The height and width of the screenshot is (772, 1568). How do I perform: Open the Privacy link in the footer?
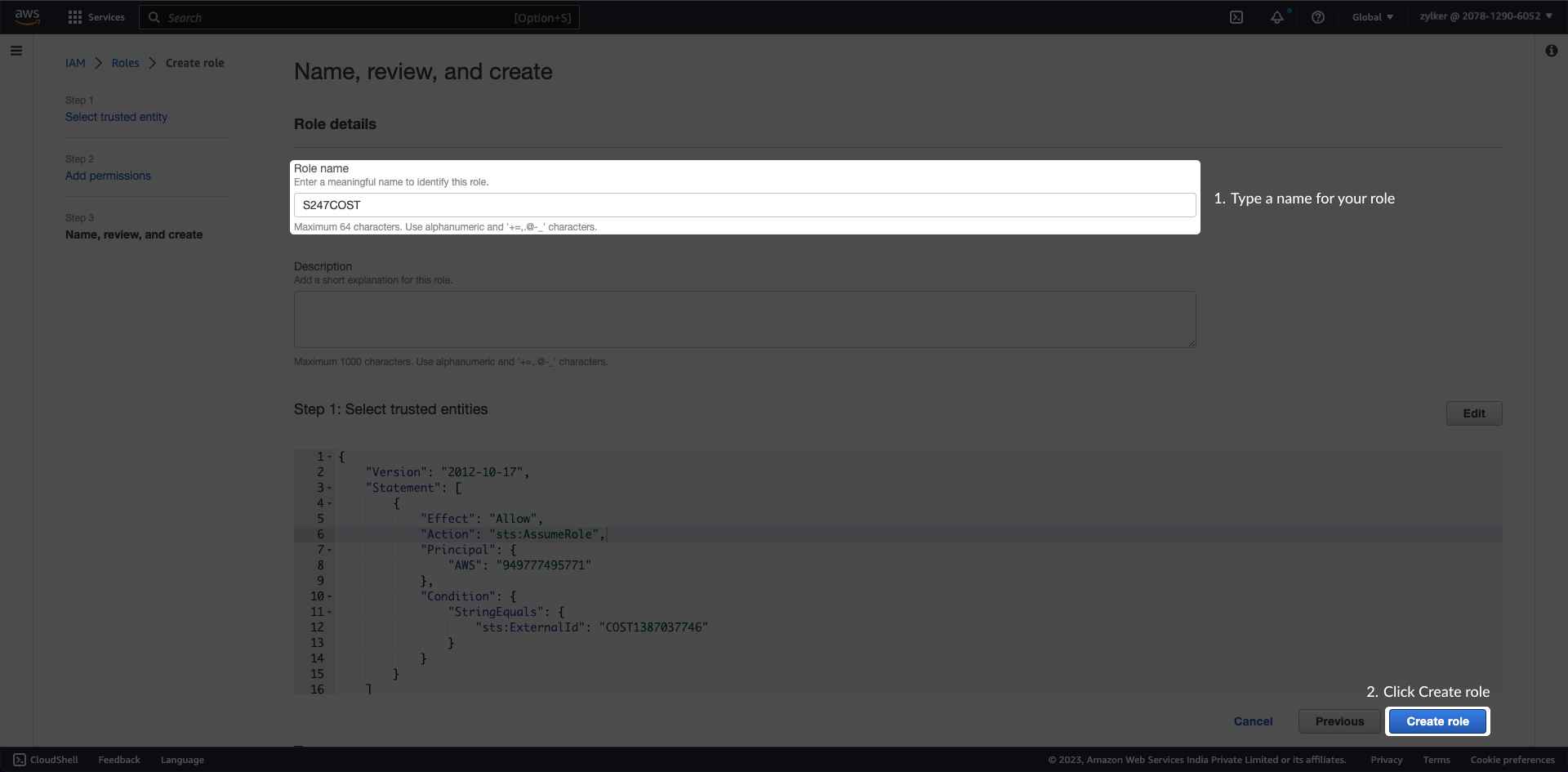(1386, 760)
